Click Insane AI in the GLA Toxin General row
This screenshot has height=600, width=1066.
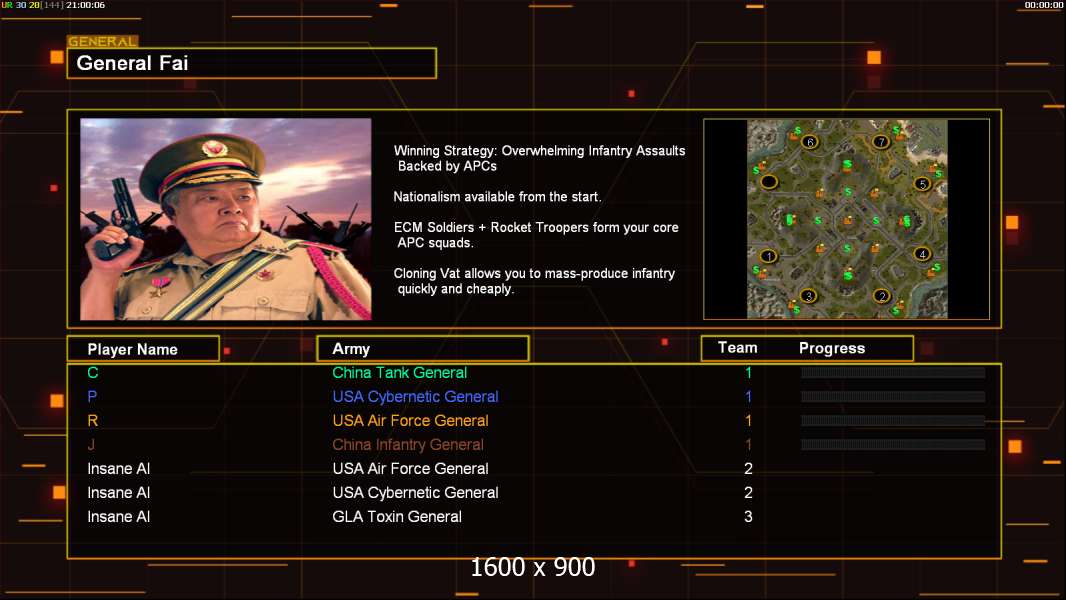click(118, 516)
